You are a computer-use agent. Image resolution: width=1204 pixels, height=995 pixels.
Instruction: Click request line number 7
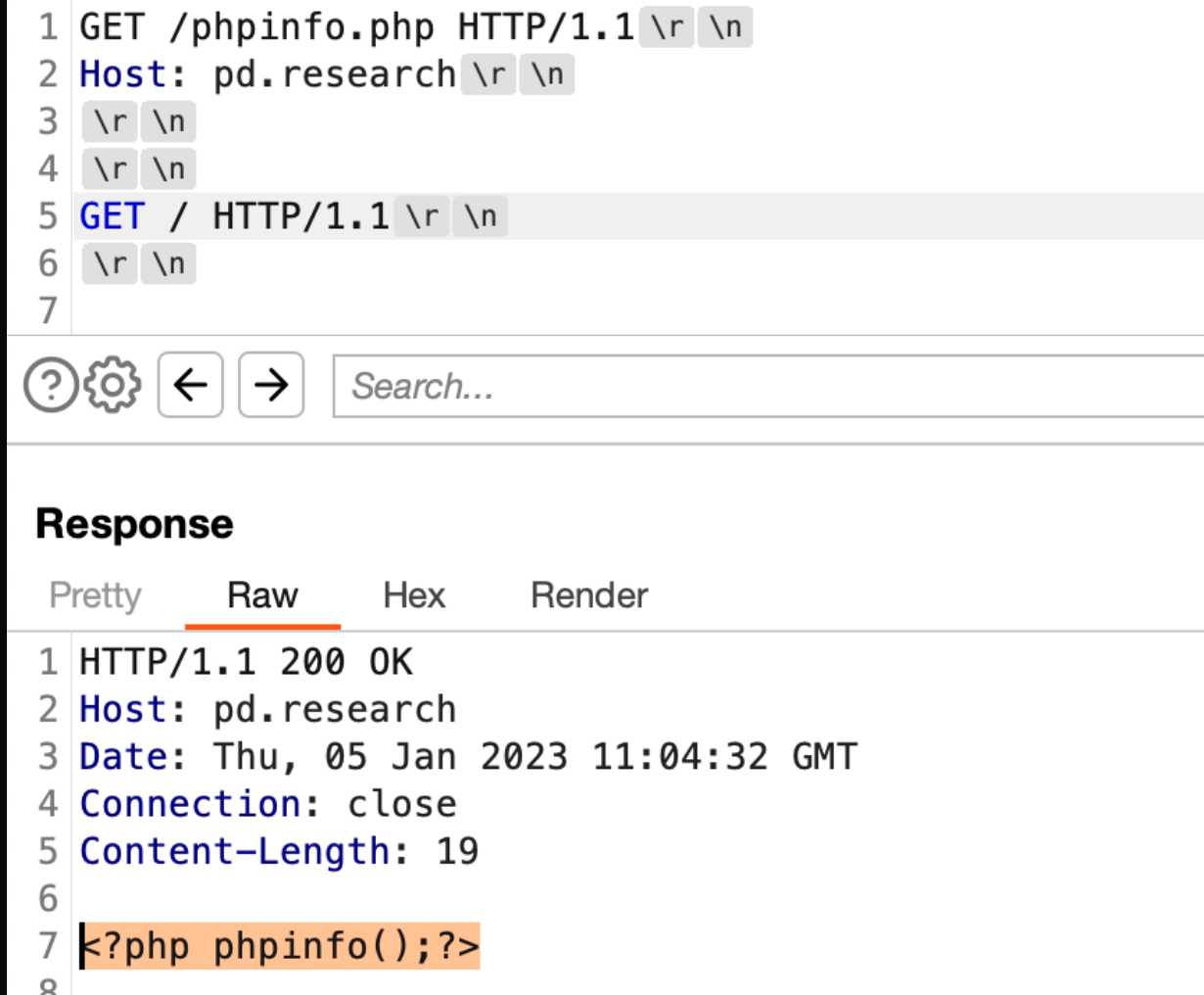48,310
